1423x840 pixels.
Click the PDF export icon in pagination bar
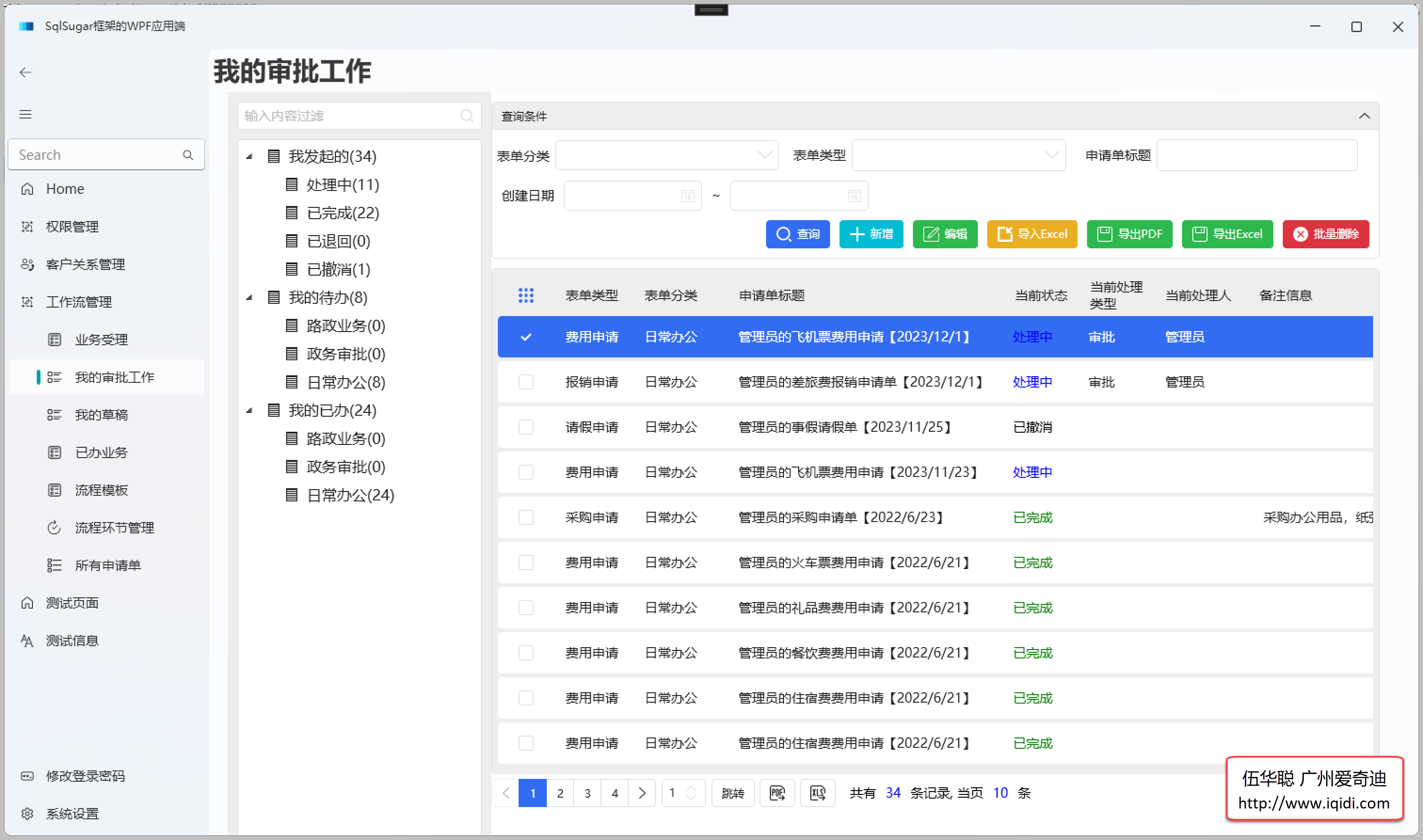pos(777,793)
